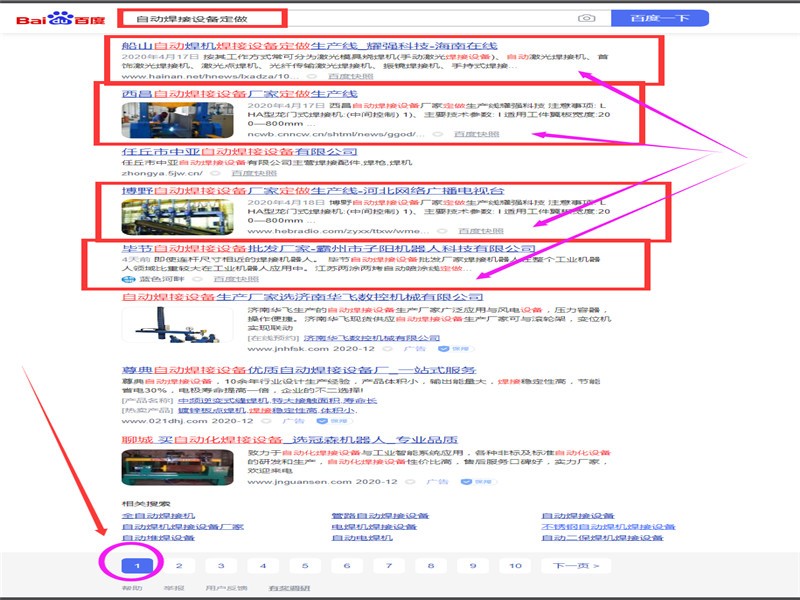Open related search 自动焊机焊接设备厂家
800x600 pixels.
183,527
